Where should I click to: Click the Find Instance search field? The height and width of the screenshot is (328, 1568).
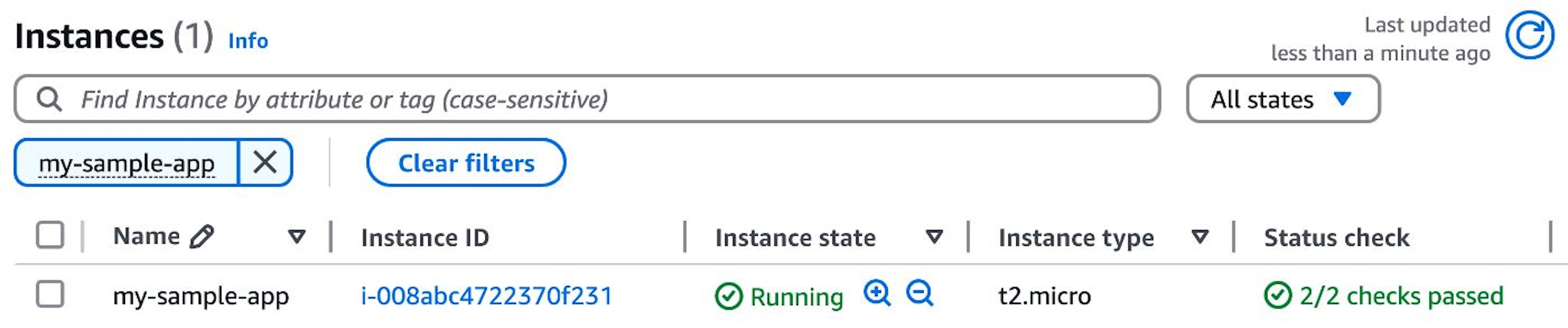609,99
